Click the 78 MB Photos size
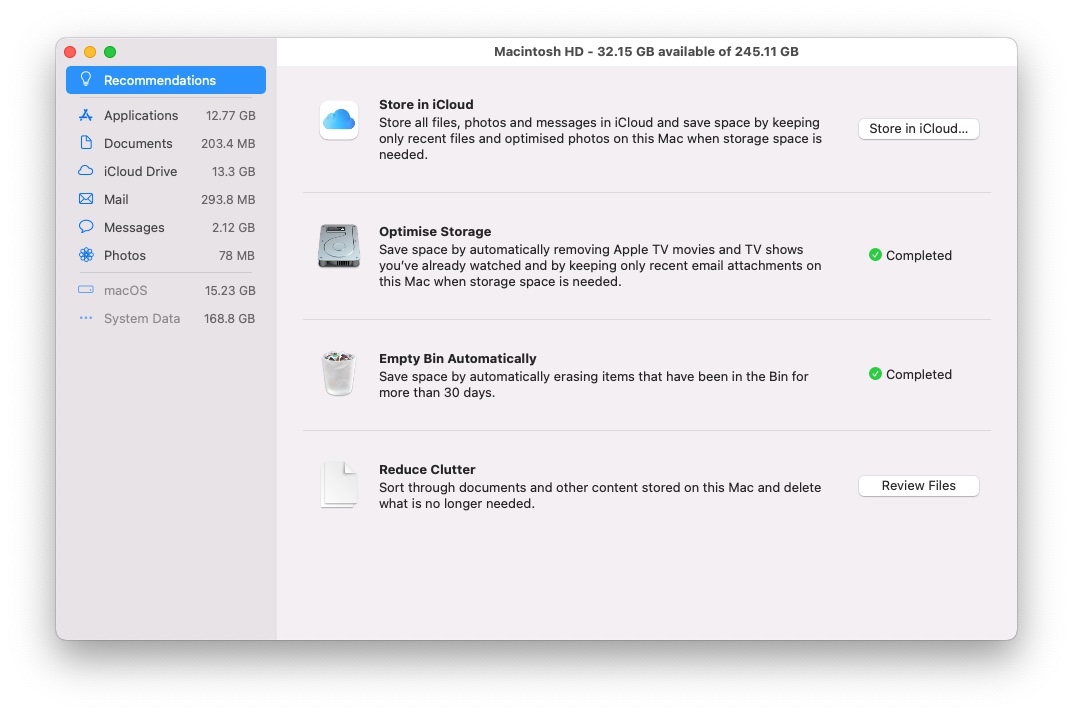Viewport: 1073px width, 714px height. (237, 256)
